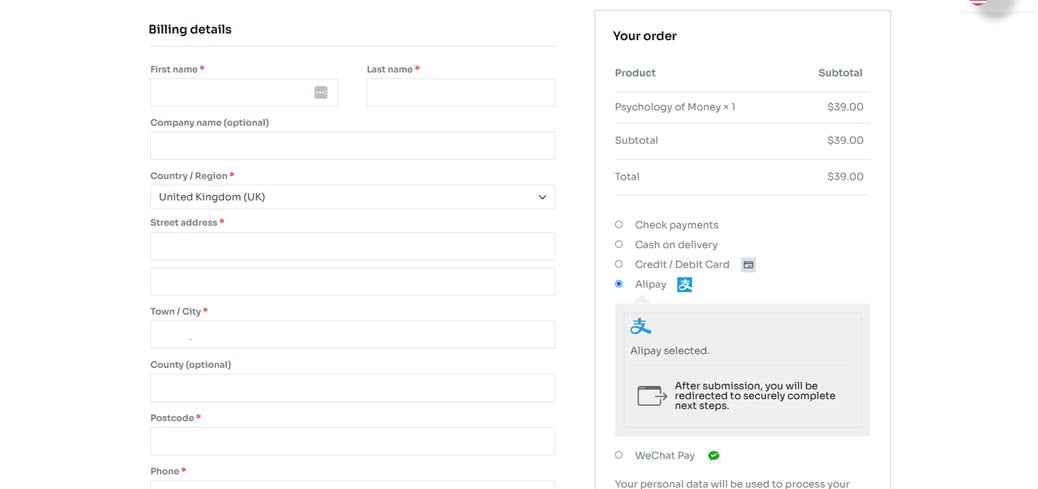Click the large Alipay logo in payment box
This screenshot has height=489, width=1038.
coord(641,326)
